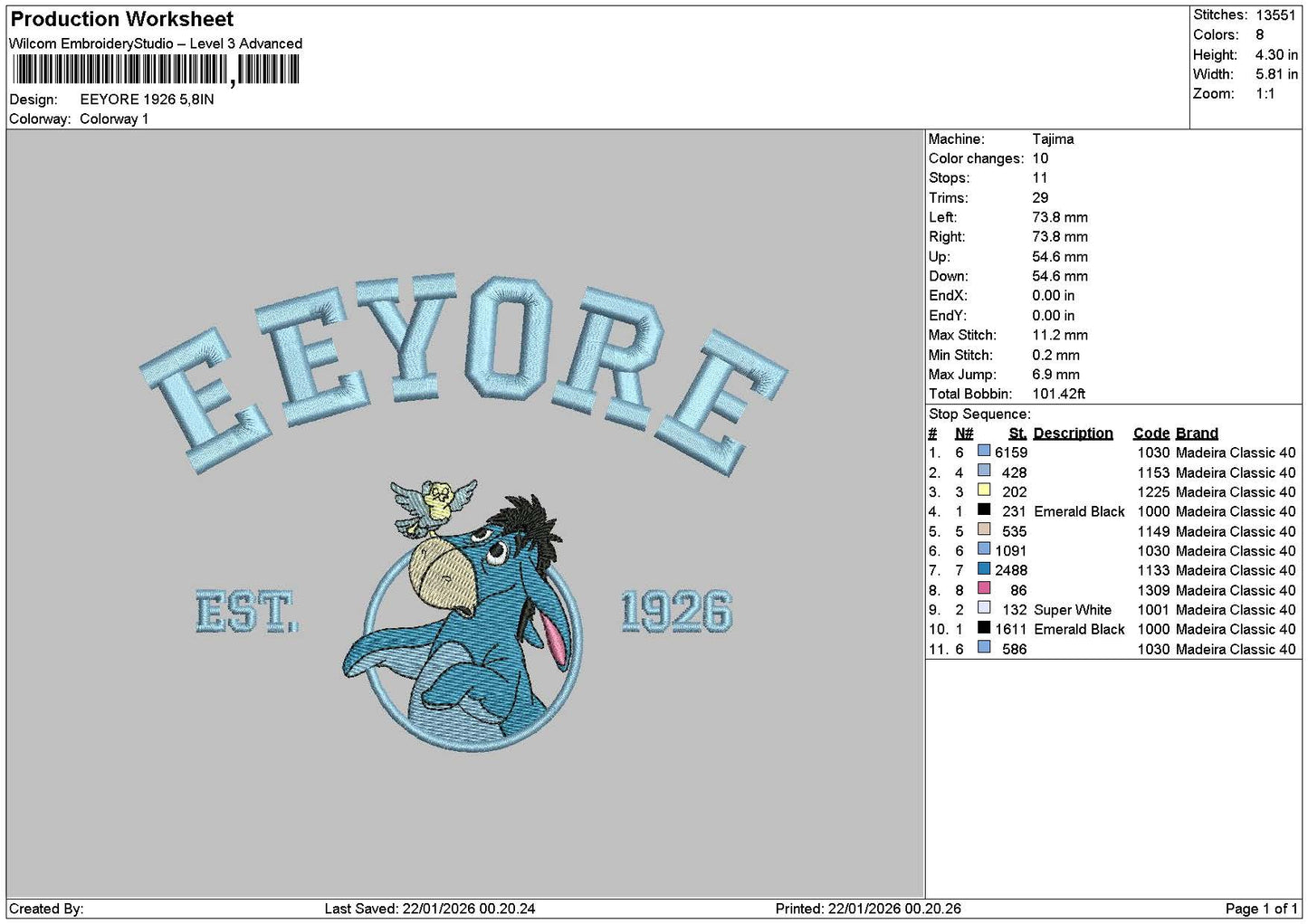
Task: Click the Page 1 of 1 indicator
Action: pyautogui.click(x=1261, y=909)
